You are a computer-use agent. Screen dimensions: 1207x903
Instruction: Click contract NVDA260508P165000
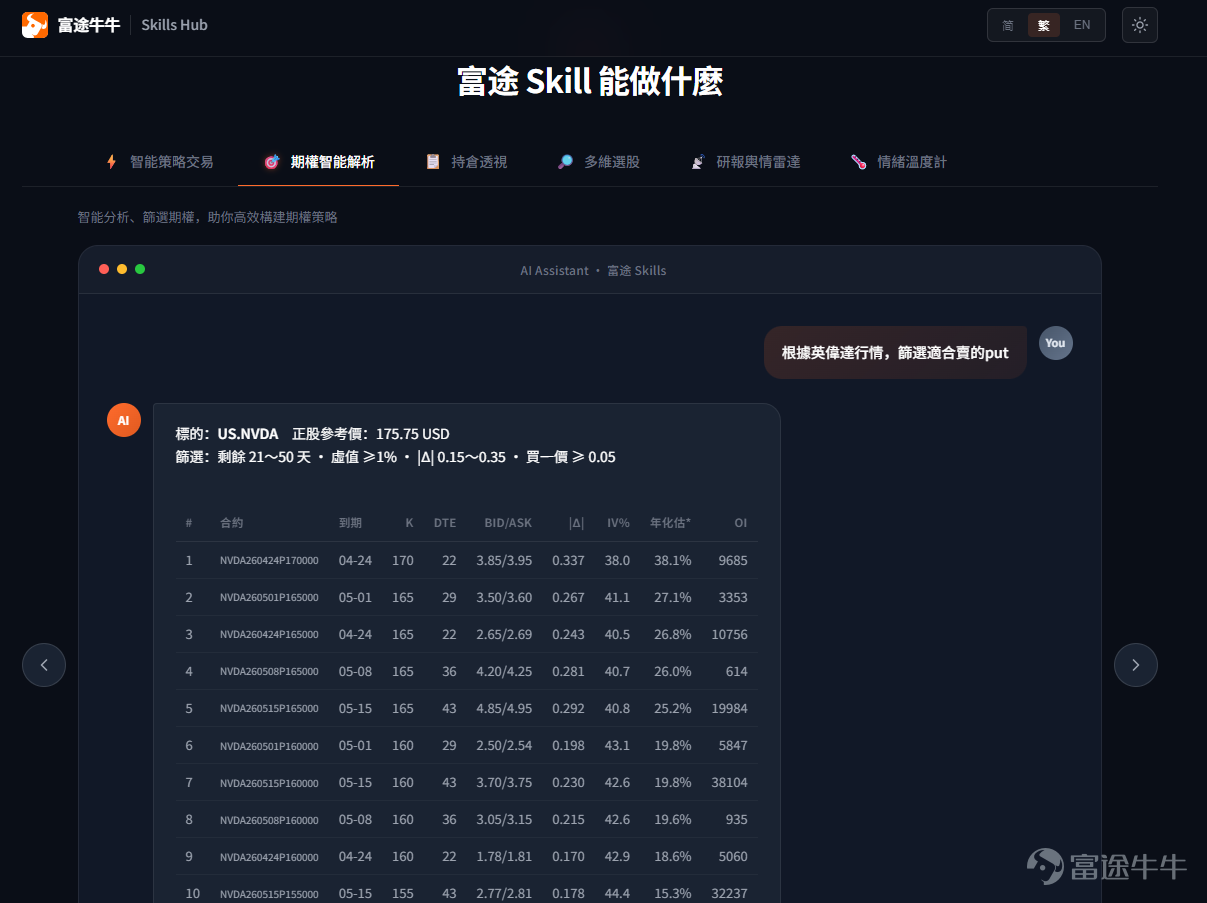(x=269, y=672)
